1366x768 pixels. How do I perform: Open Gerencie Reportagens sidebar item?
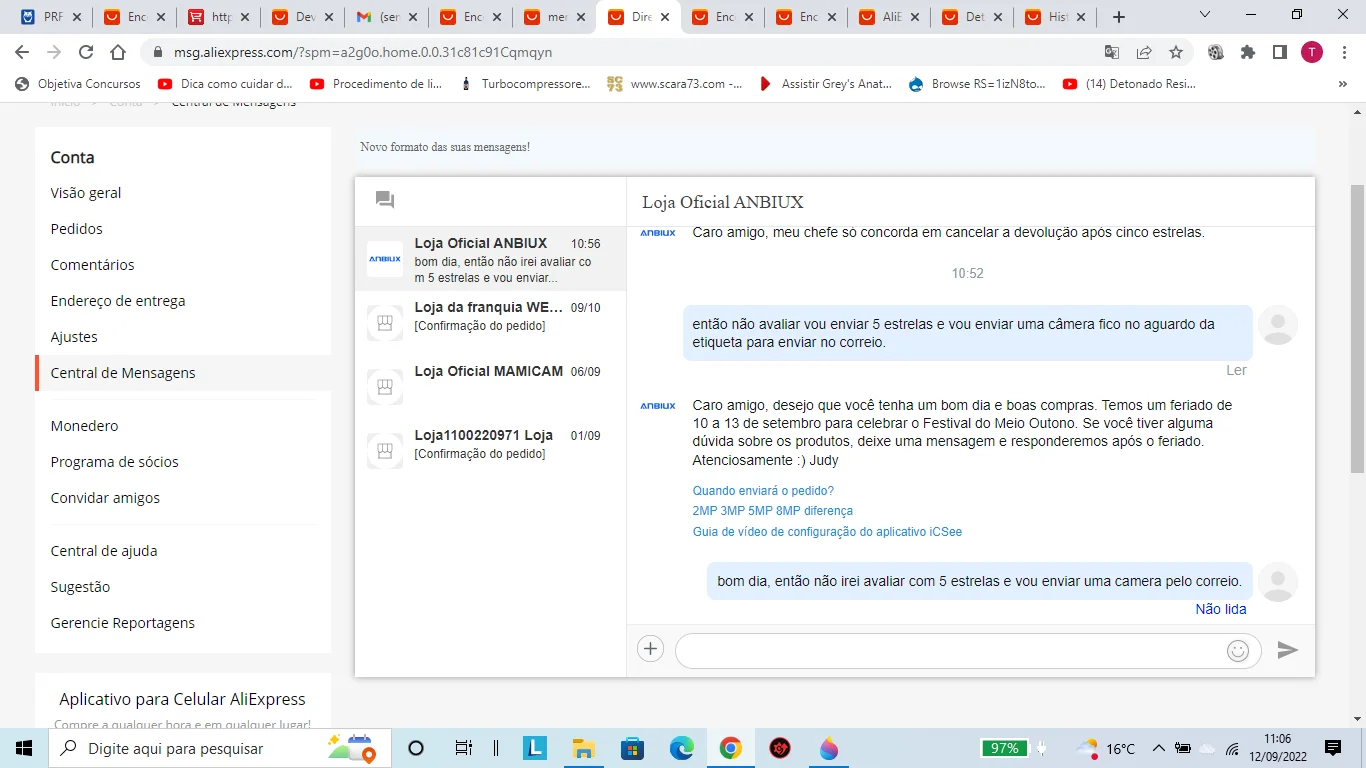(123, 623)
